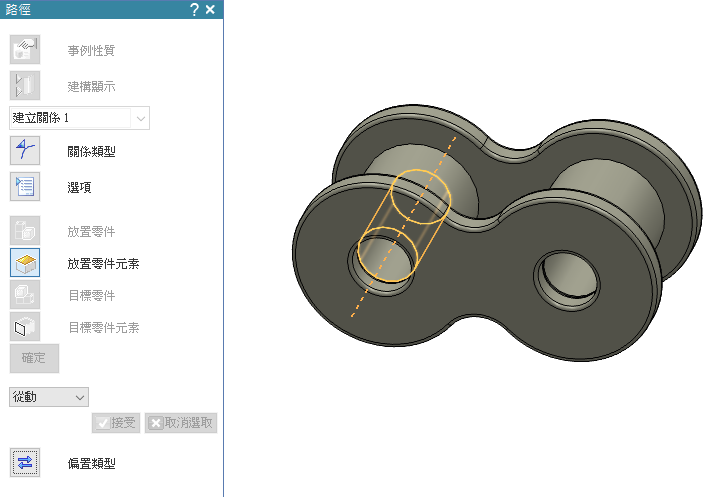
Task: Click the 路徑 panel title
Action: [18, 9]
